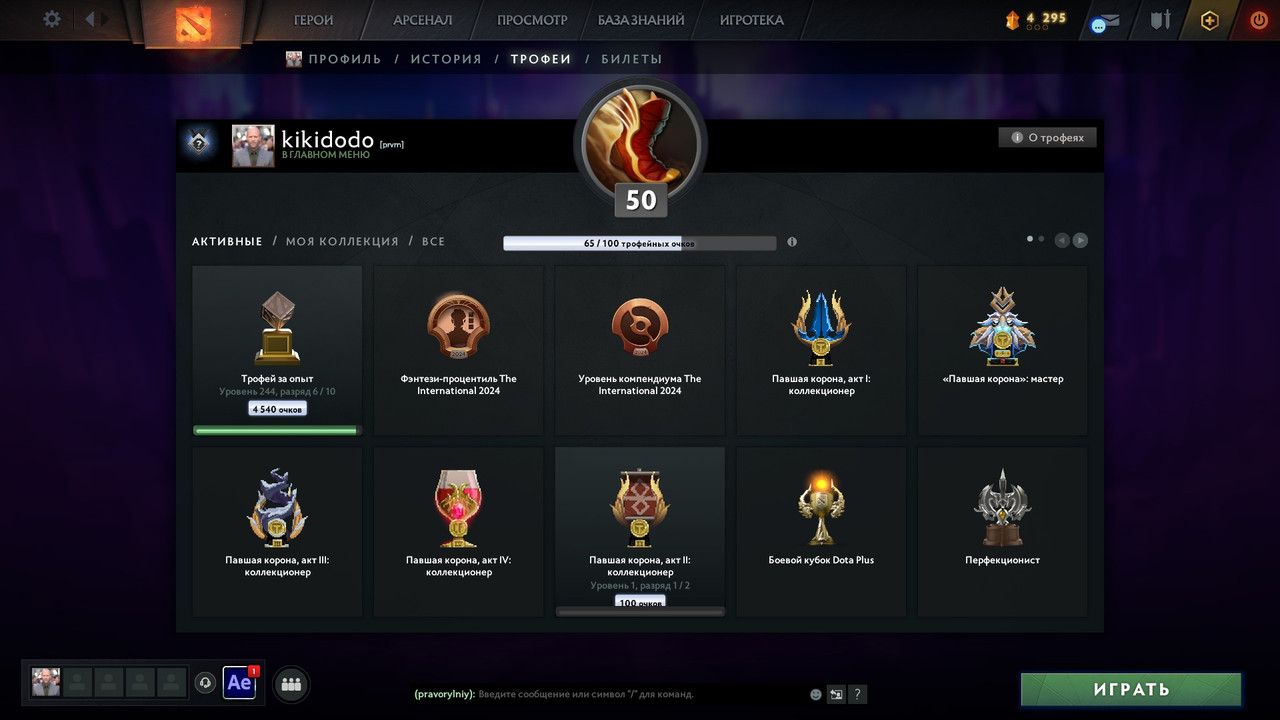Focus the chat message input field
This screenshot has height=720, width=1280.
coord(640,694)
